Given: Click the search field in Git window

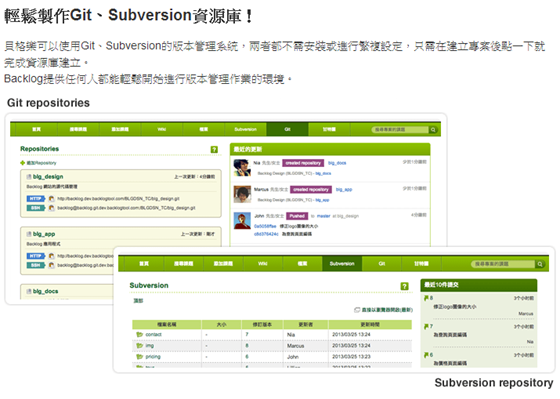Looking at the screenshot, I should click(x=400, y=130).
